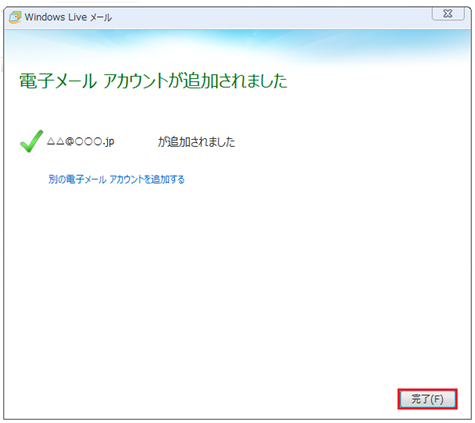Click the green 電子メール アカウントが追加されました heading
Image resolution: width=475 pixels, height=423 pixels.
pos(153,81)
